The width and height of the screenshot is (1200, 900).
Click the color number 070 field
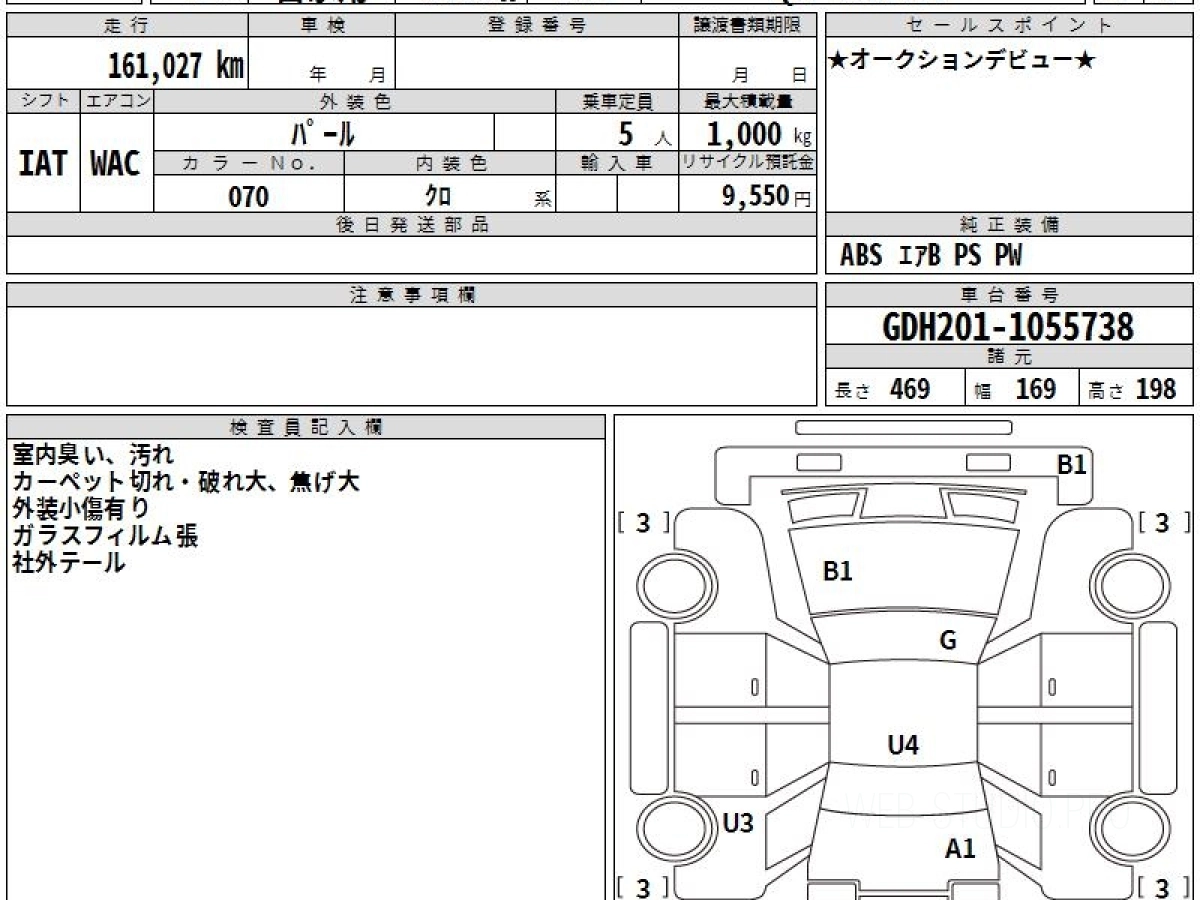pyautogui.click(x=249, y=197)
